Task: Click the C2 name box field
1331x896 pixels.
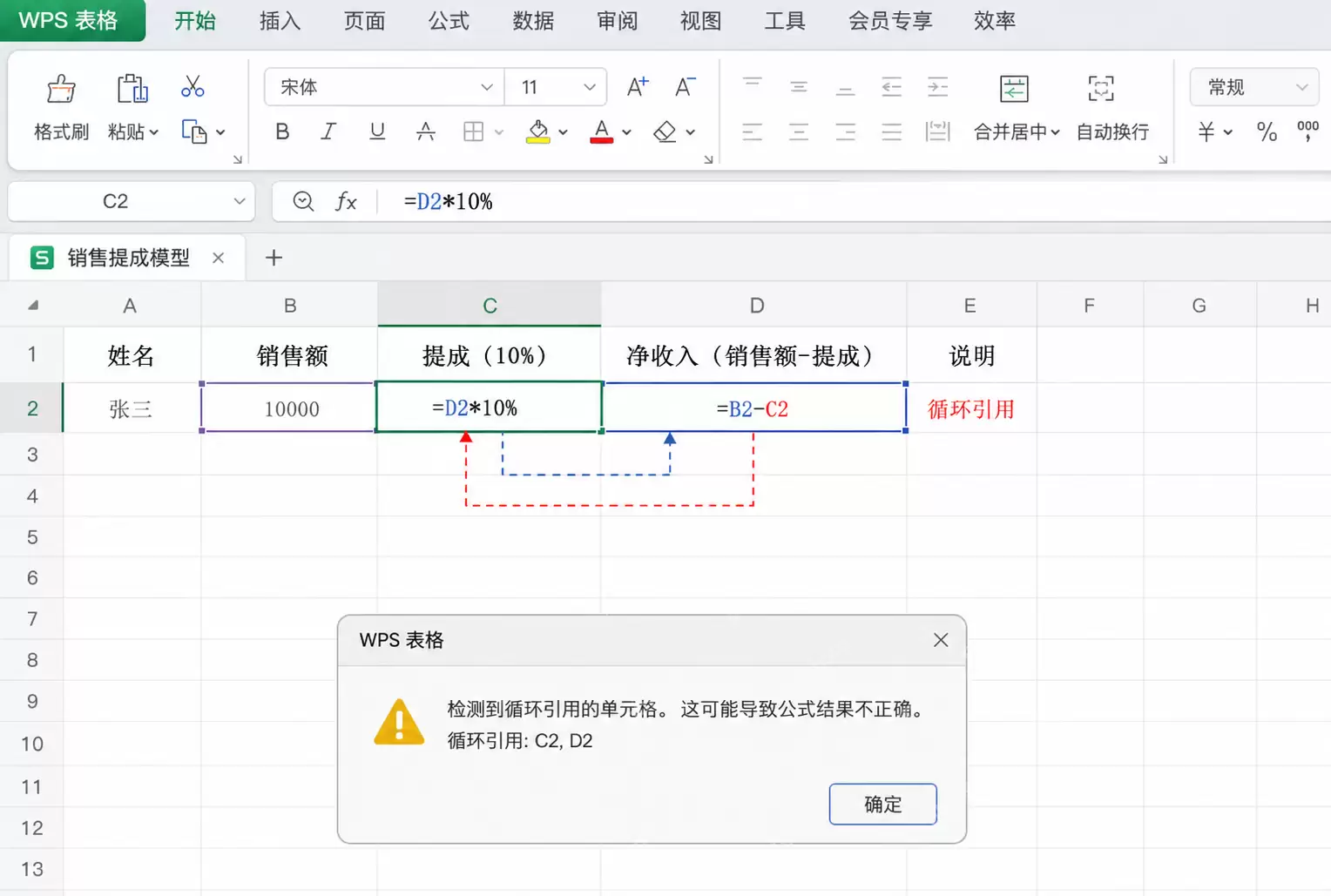Action: click(x=132, y=202)
